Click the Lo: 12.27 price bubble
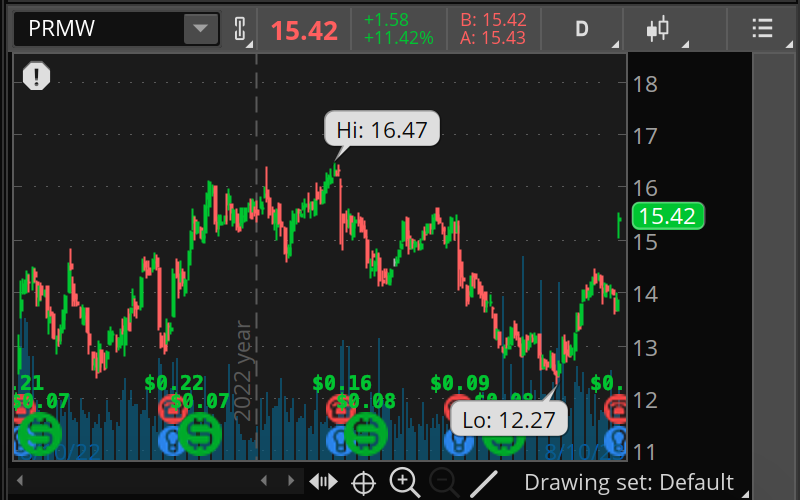 (509, 419)
